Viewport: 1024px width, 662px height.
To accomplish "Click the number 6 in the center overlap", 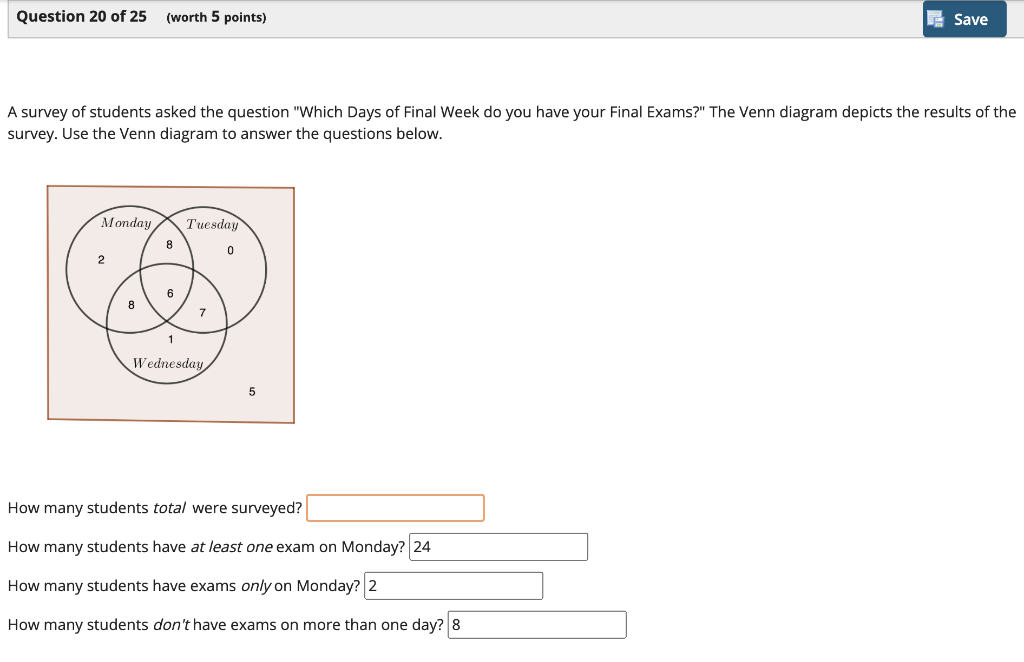I will pos(168,291).
